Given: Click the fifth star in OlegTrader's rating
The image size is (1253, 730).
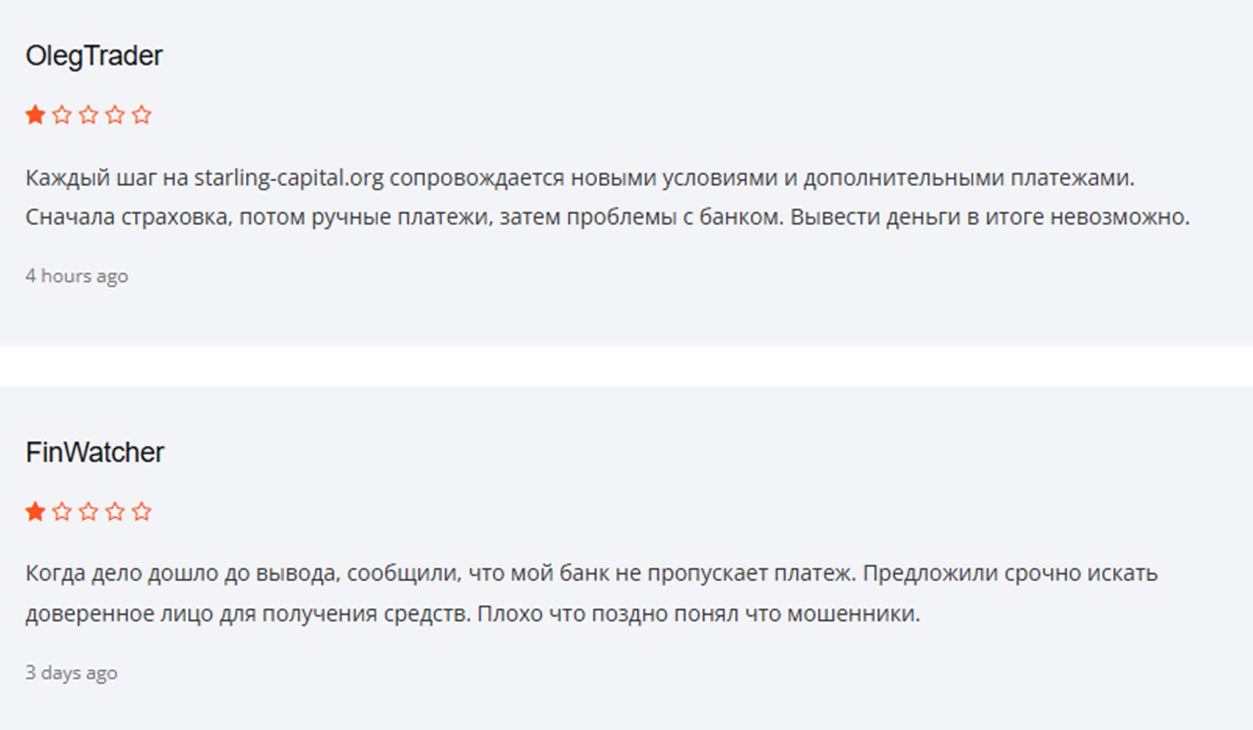Looking at the screenshot, I should point(142,115).
